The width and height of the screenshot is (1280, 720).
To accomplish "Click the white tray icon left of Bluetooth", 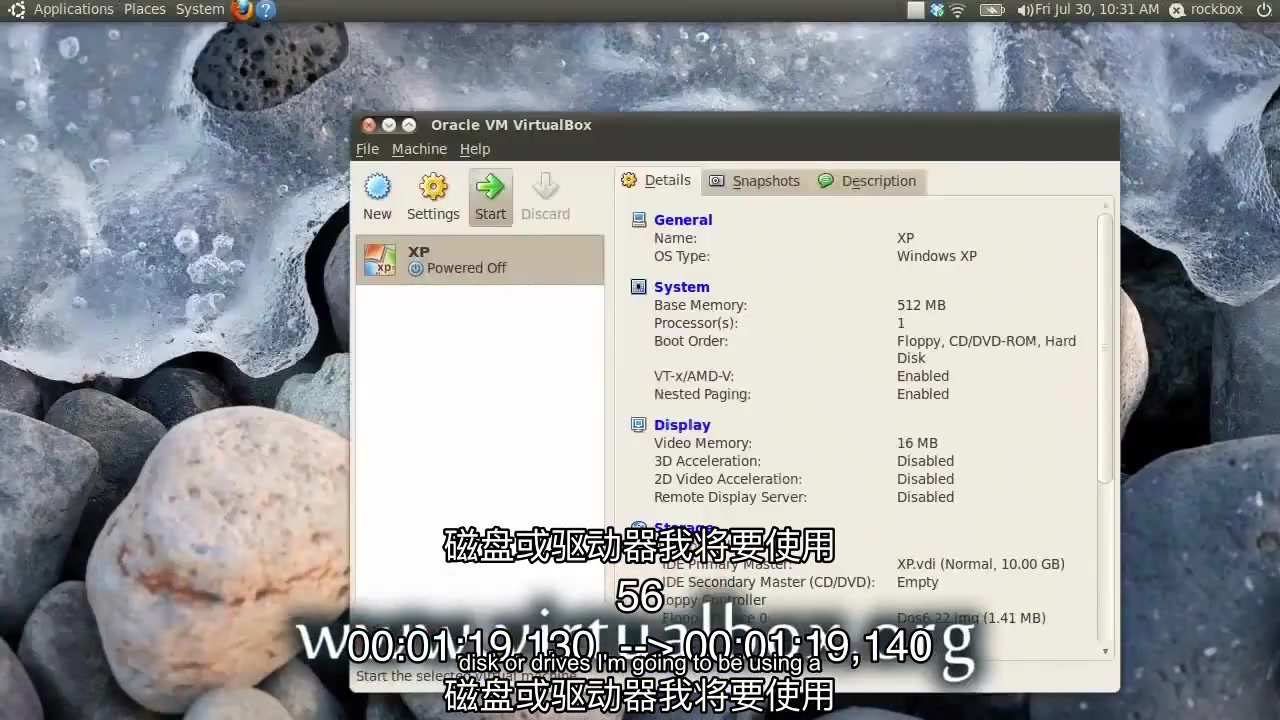I will coord(916,10).
